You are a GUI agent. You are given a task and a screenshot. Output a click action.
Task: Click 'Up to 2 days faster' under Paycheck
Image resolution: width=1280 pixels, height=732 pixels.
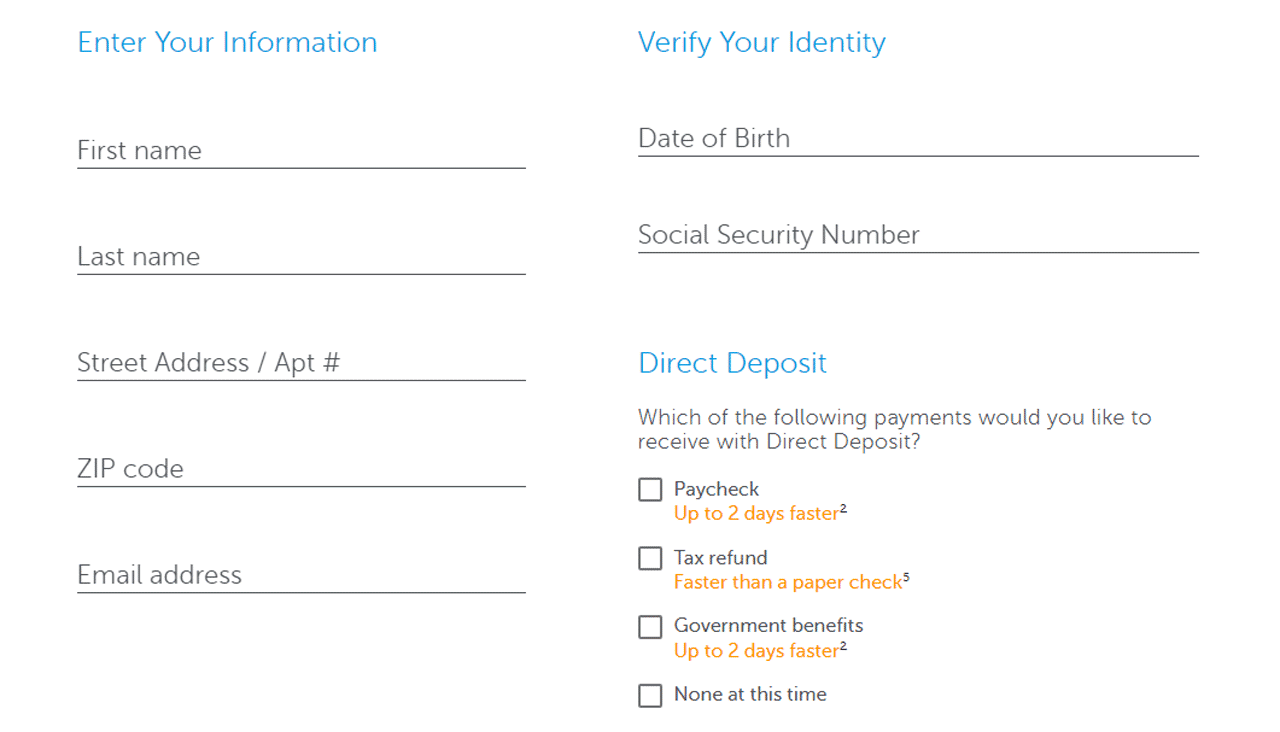753,513
